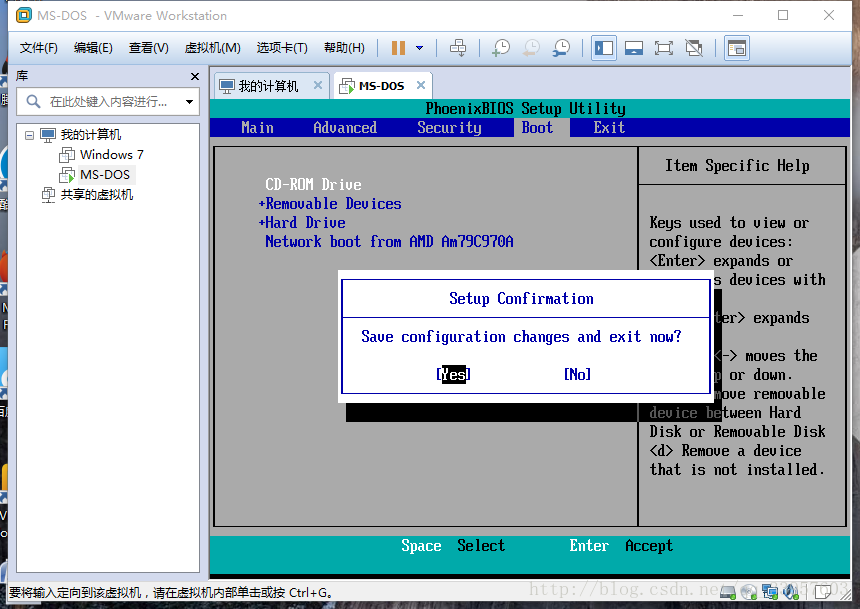Collapse the 我的计算机 tree node
Image resolution: width=860 pixels, height=609 pixels.
30,135
